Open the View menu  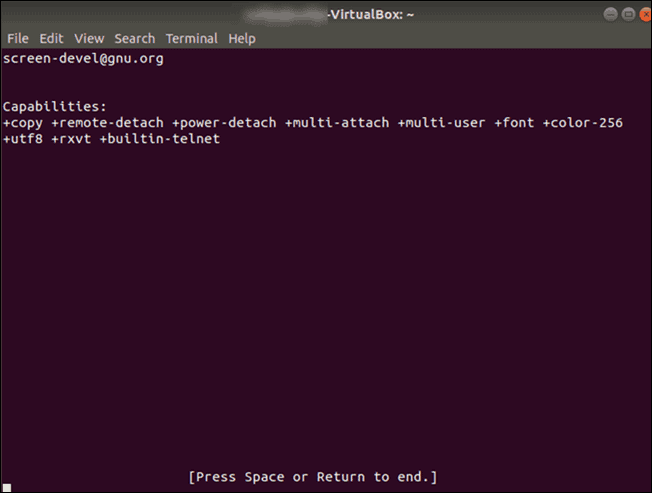point(89,39)
